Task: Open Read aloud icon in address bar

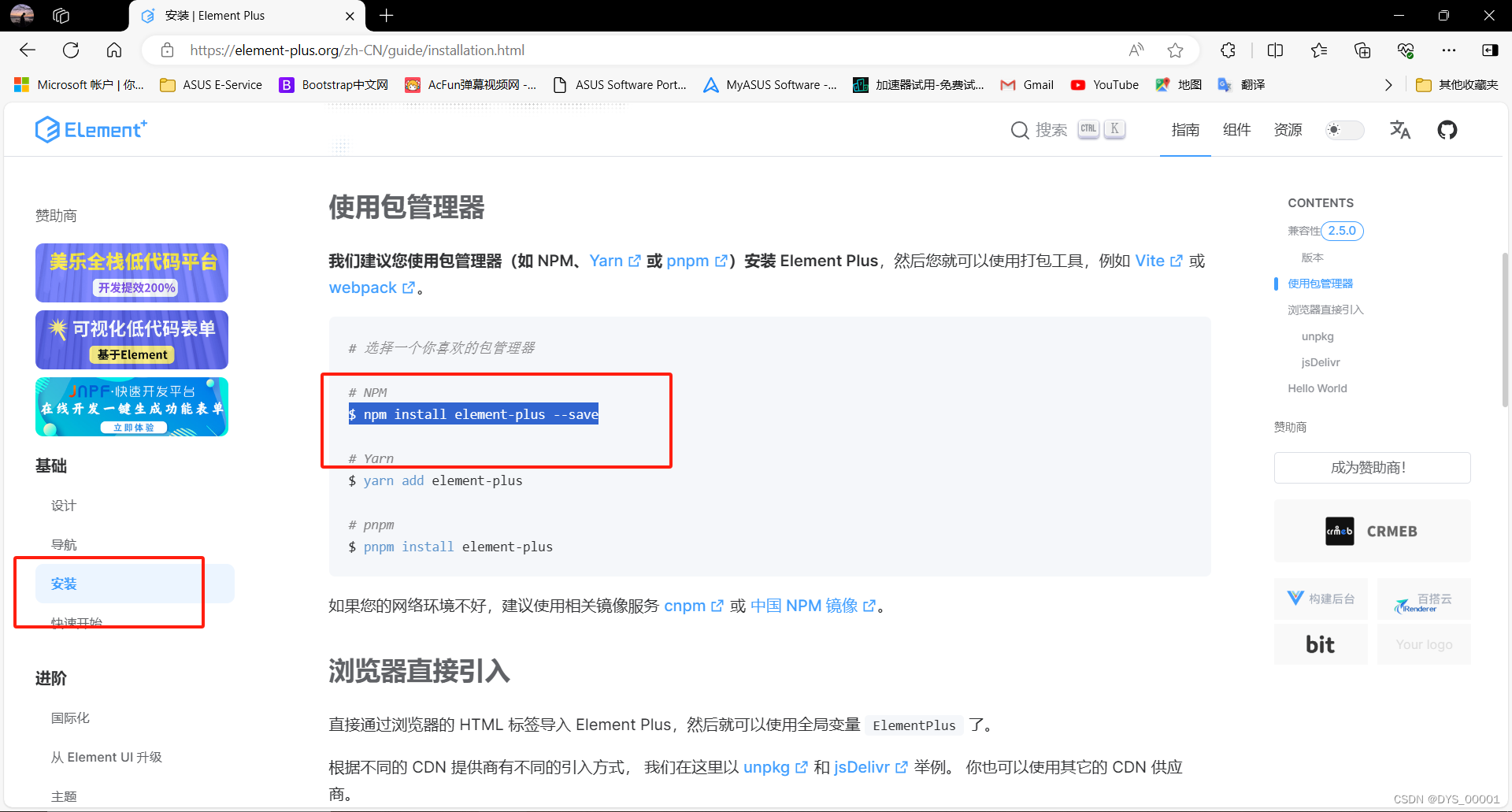Action: 1136,50
